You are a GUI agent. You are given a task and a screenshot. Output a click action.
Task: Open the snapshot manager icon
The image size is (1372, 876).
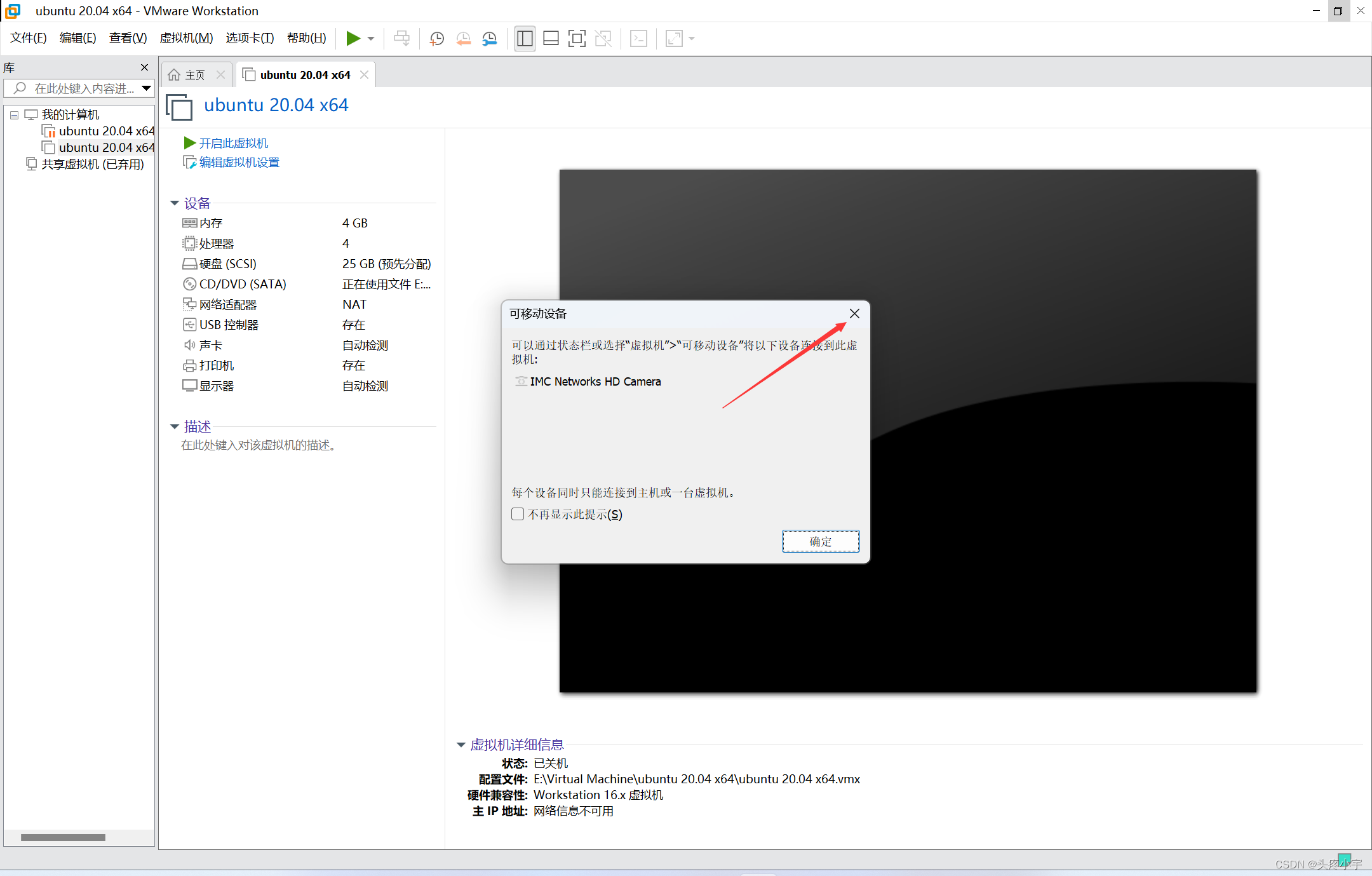coord(489,39)
